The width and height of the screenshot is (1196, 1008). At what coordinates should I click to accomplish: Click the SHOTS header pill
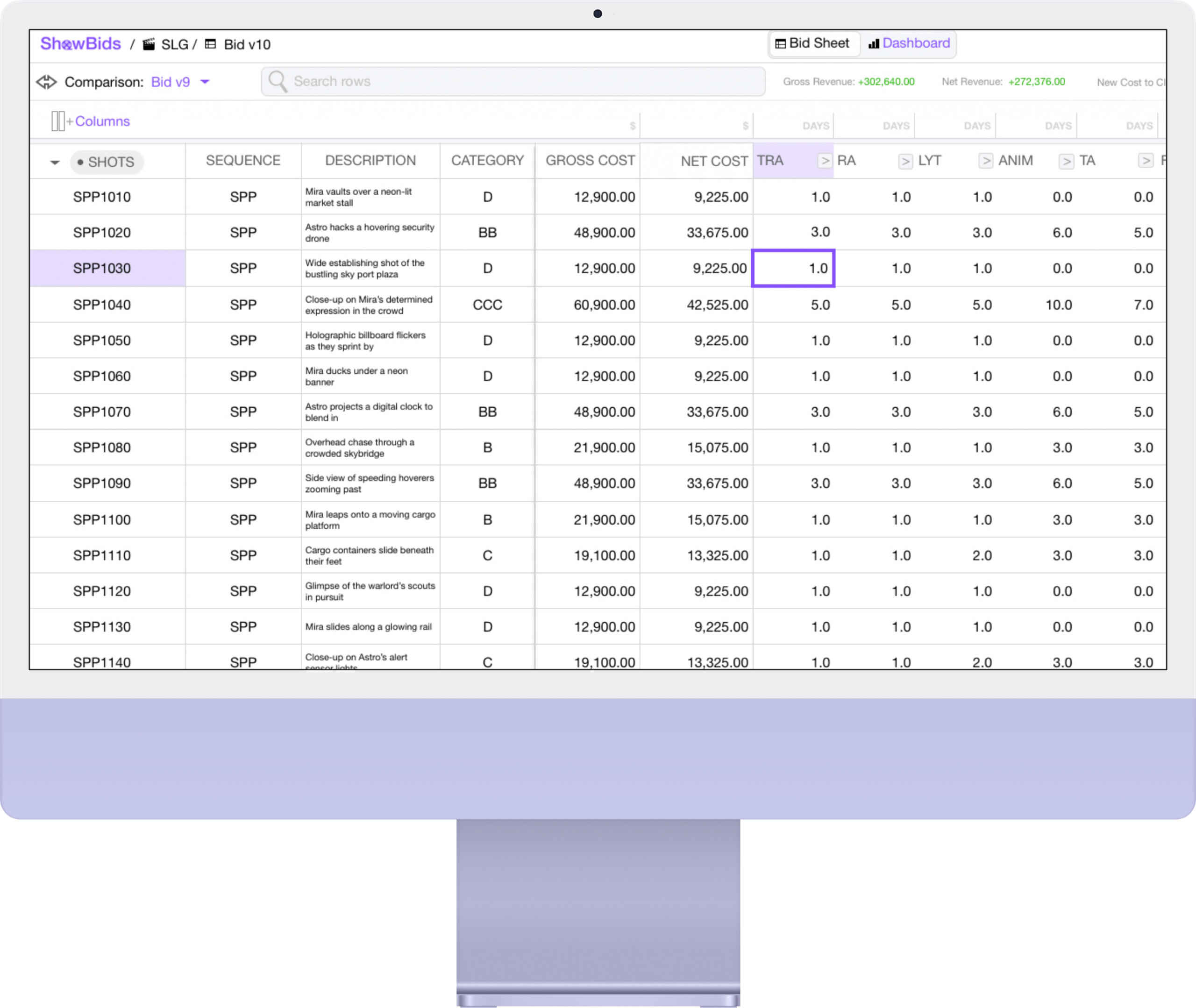(107, 162)
